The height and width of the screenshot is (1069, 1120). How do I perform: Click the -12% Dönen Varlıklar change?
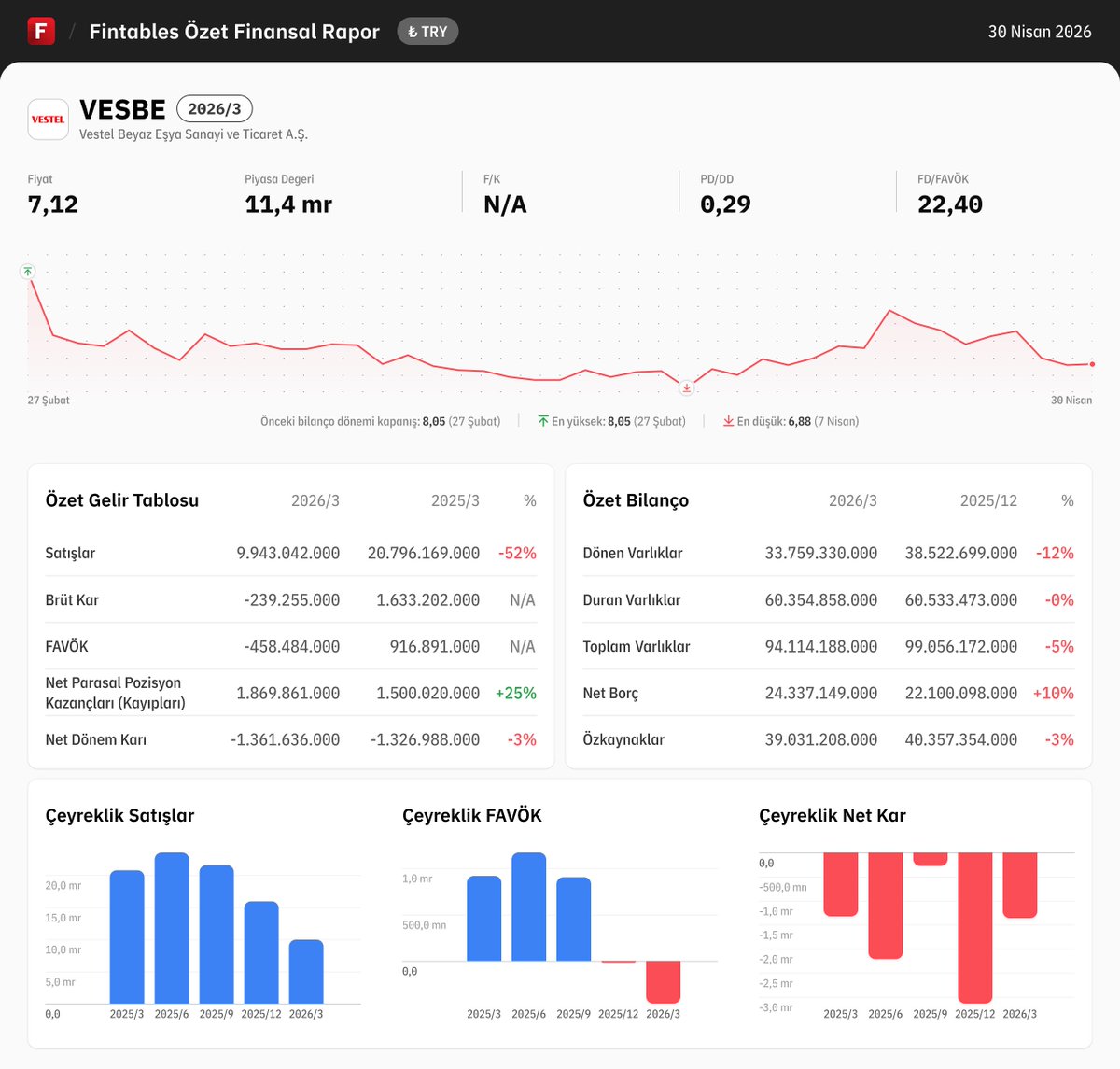pos(1055,553)
